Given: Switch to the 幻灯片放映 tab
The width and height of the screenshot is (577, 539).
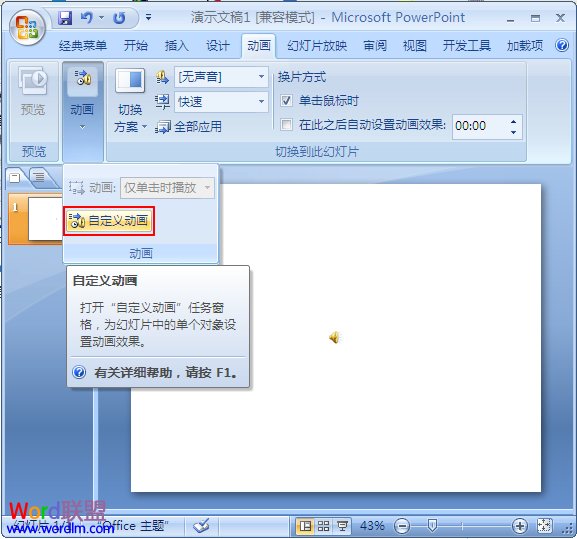Looking at the screenshot, I should 317,46.
